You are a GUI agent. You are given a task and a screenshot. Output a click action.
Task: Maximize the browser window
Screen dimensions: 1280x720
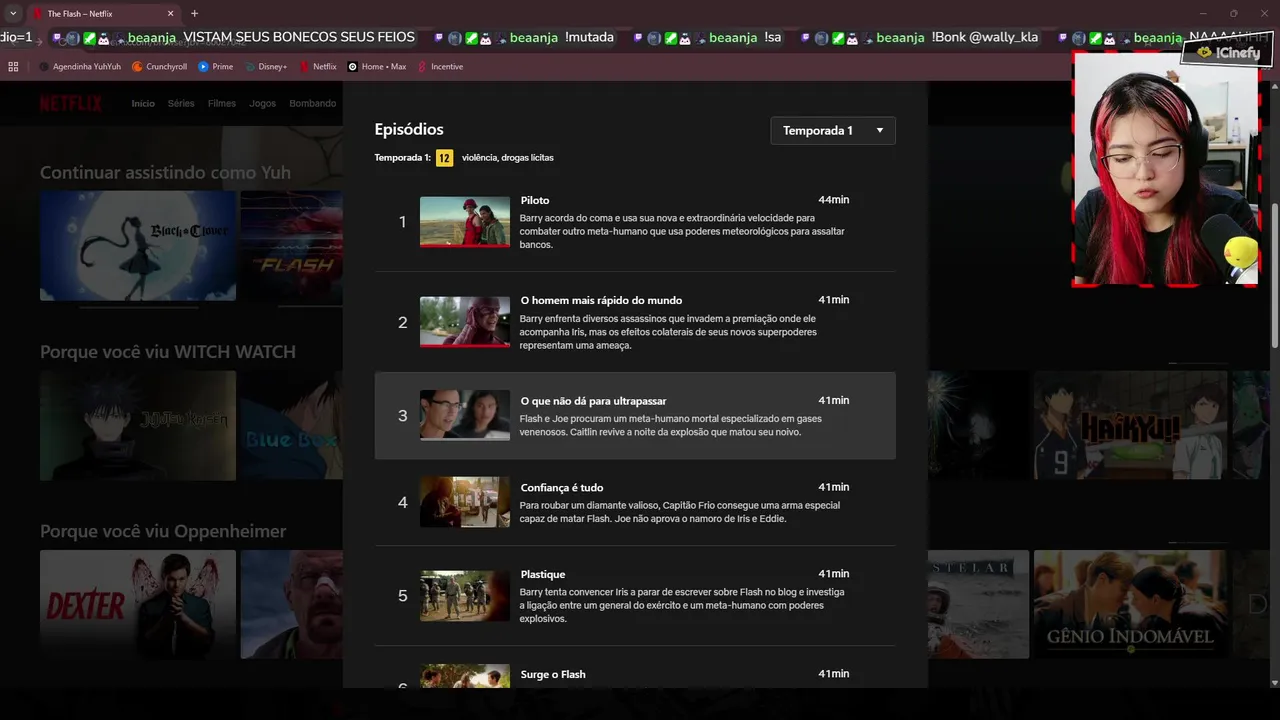[1233, 13]
